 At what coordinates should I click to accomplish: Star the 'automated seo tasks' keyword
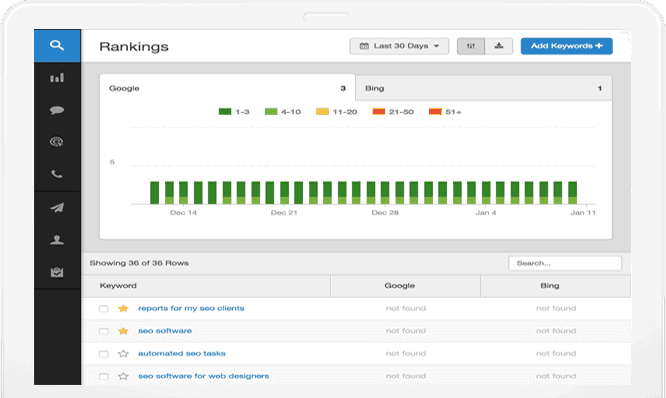[x=123, y=353]
